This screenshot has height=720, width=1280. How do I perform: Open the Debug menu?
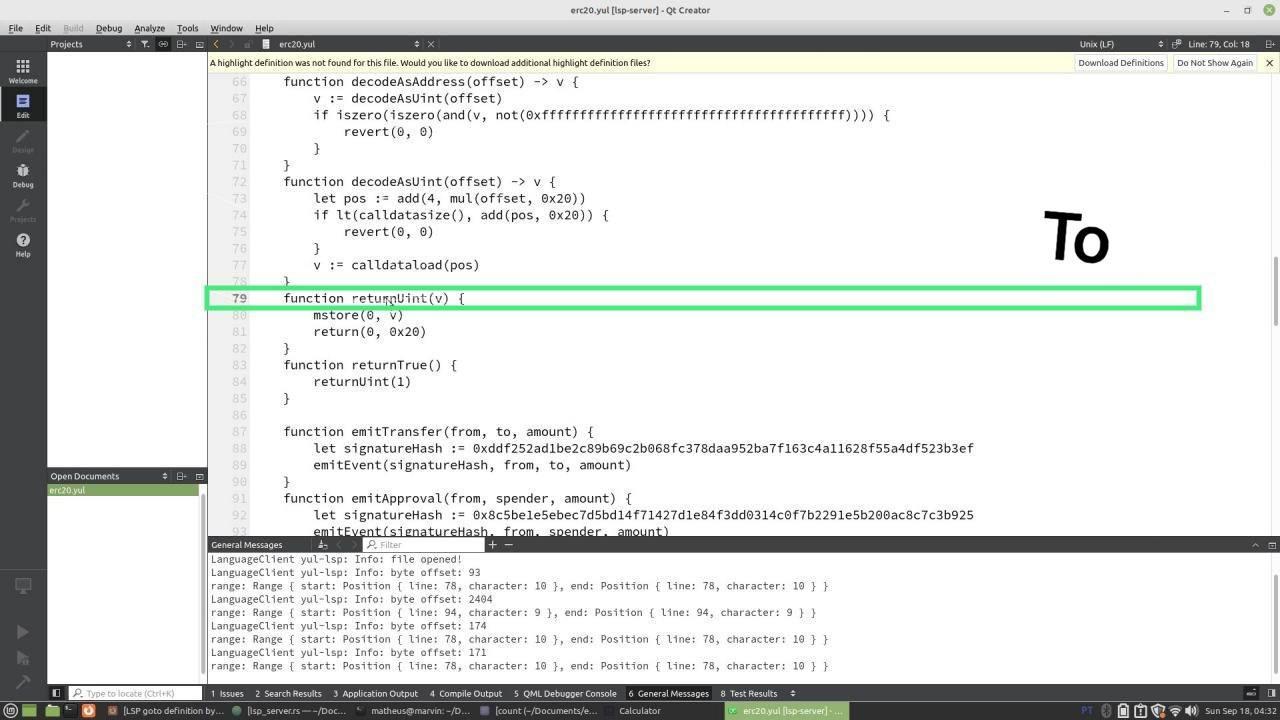(109, 28)
